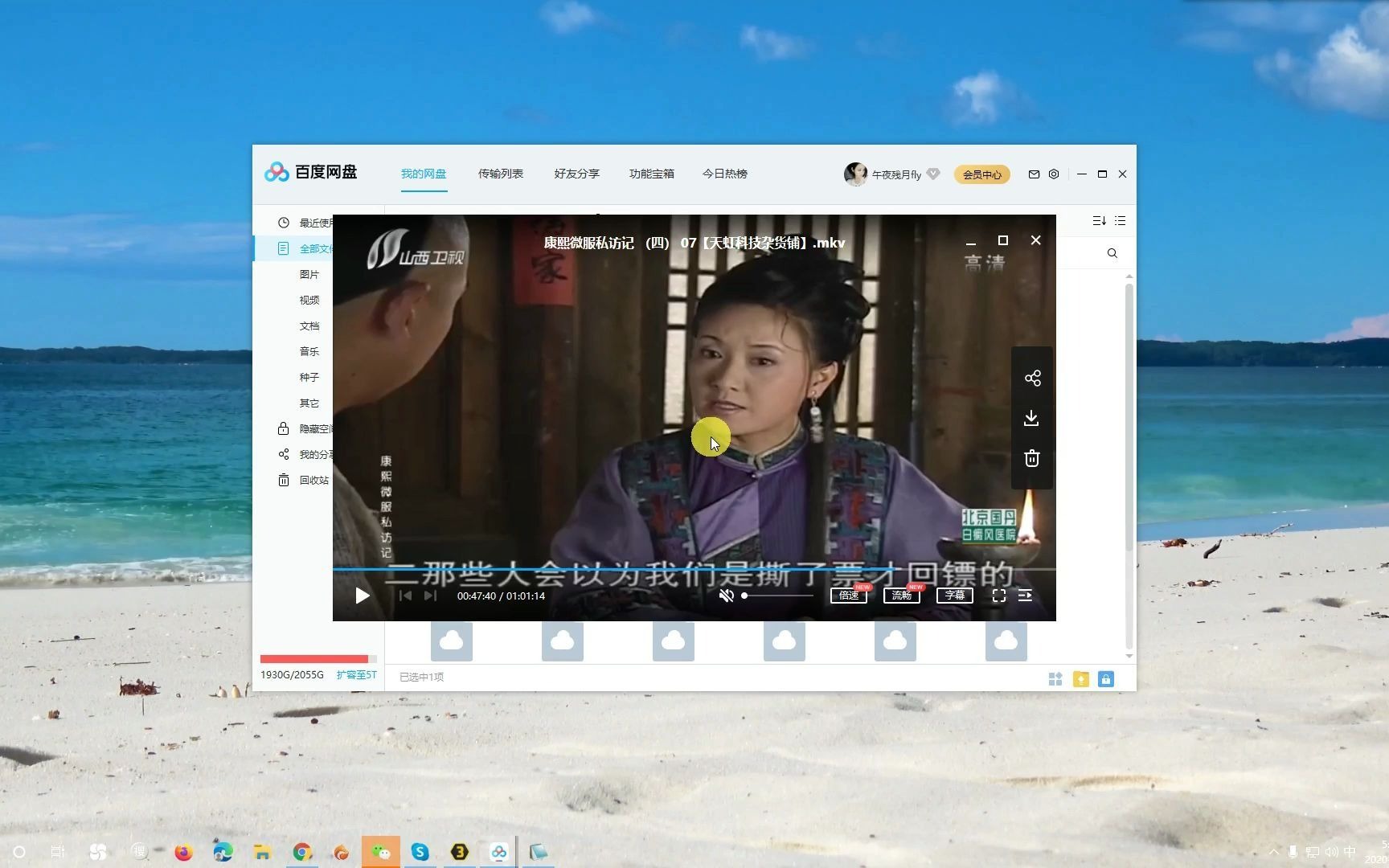Viewport: 1389px width, 868px height.
Task: Open the 功能宝箱 tab
Action: coord(652,174)
